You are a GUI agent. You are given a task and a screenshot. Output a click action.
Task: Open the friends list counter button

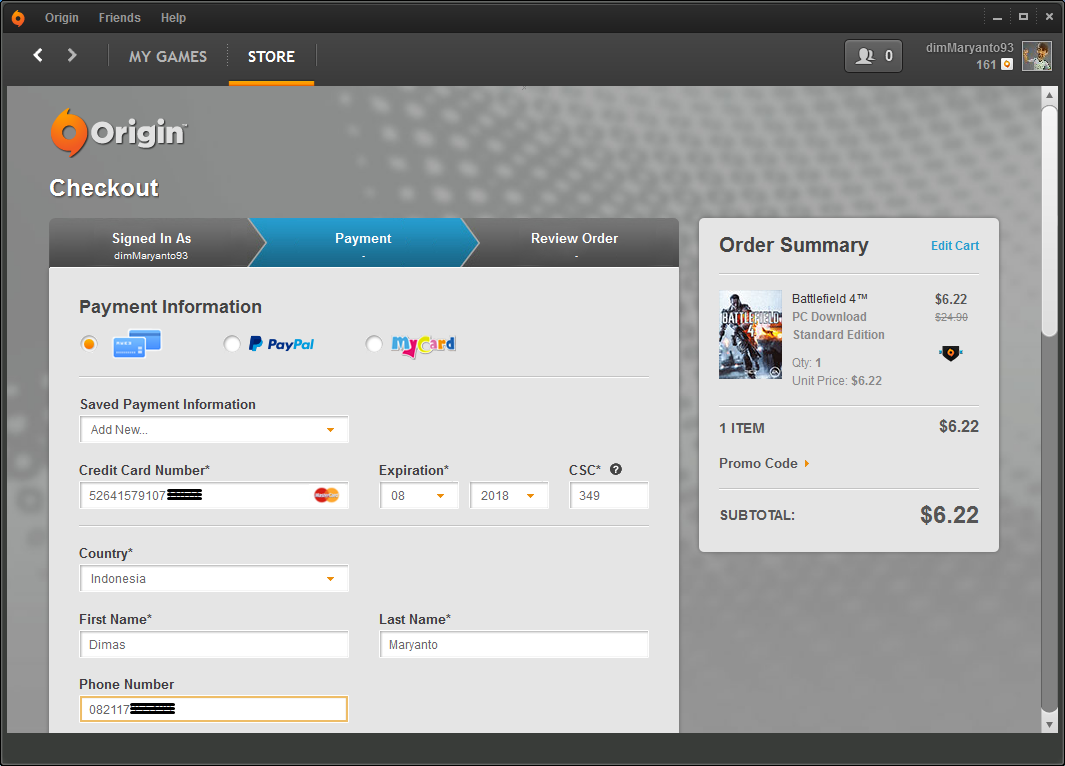pyautogui.click(x=873, y=56)
